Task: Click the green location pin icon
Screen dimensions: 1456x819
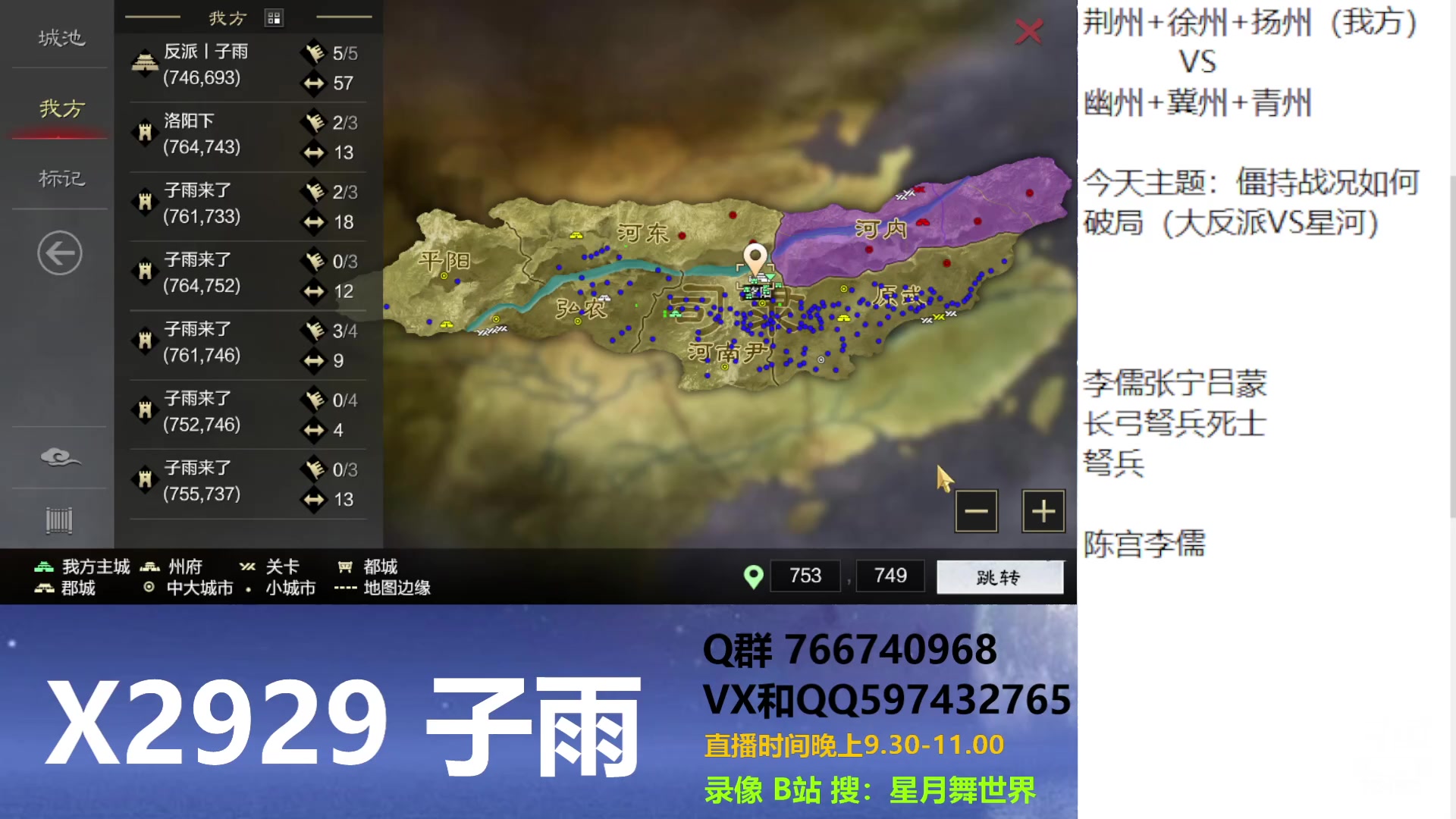Action: click(753, 577)
